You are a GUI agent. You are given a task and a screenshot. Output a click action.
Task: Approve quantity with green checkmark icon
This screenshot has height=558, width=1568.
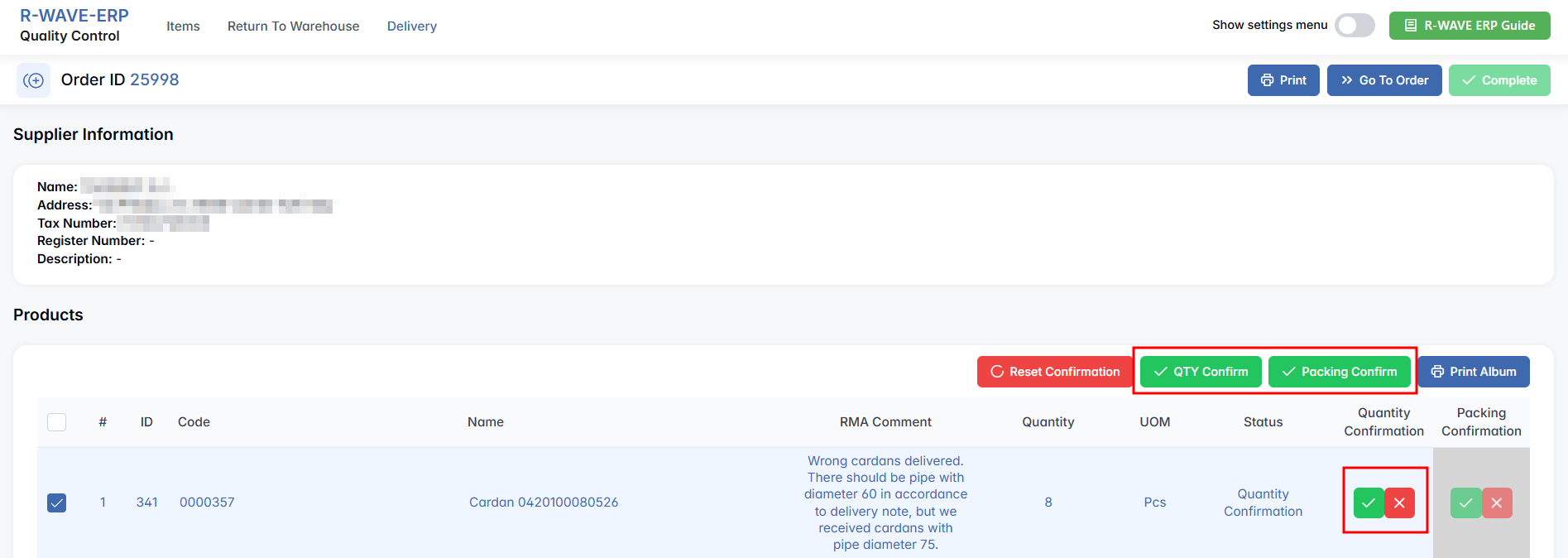[1369, 503]
